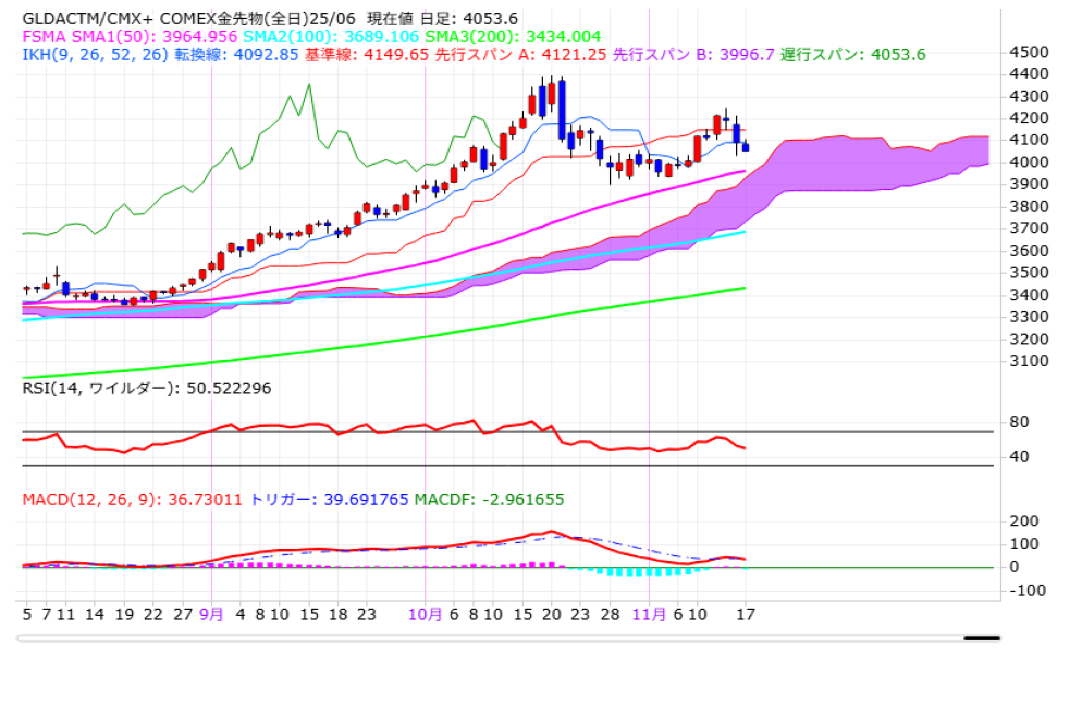Click the RSI 80 level axis label
Screen dimensions: 1080x703
coord(1018,422)
